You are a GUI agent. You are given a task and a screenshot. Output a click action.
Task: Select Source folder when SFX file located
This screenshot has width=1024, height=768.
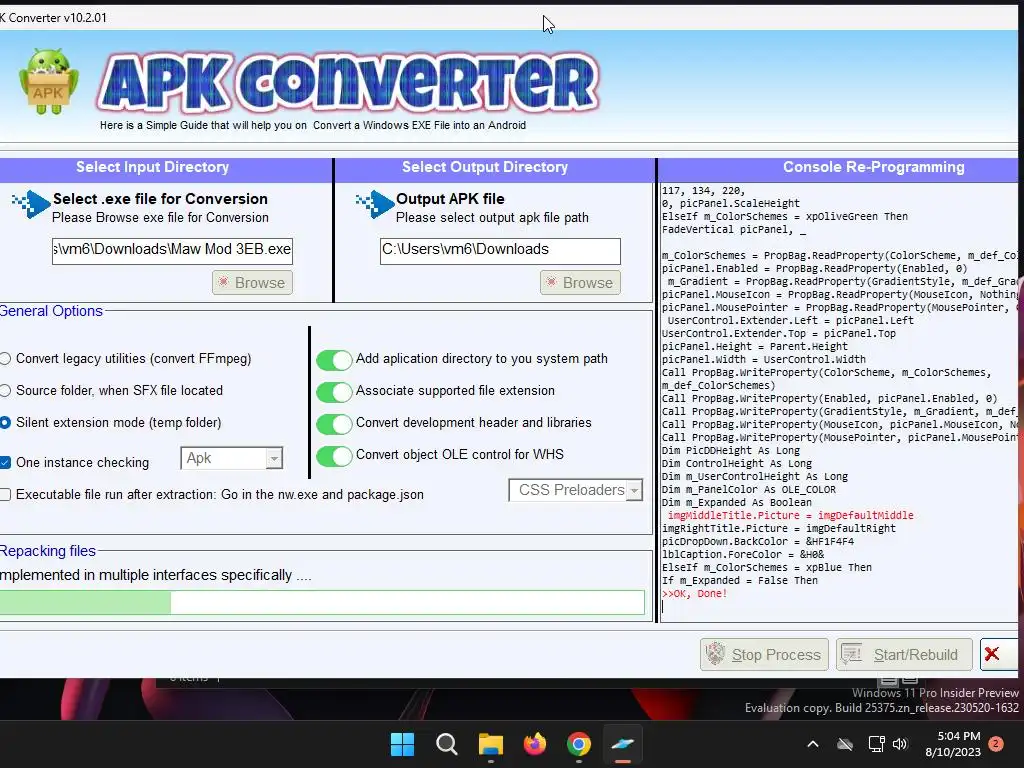coord(5,391)
